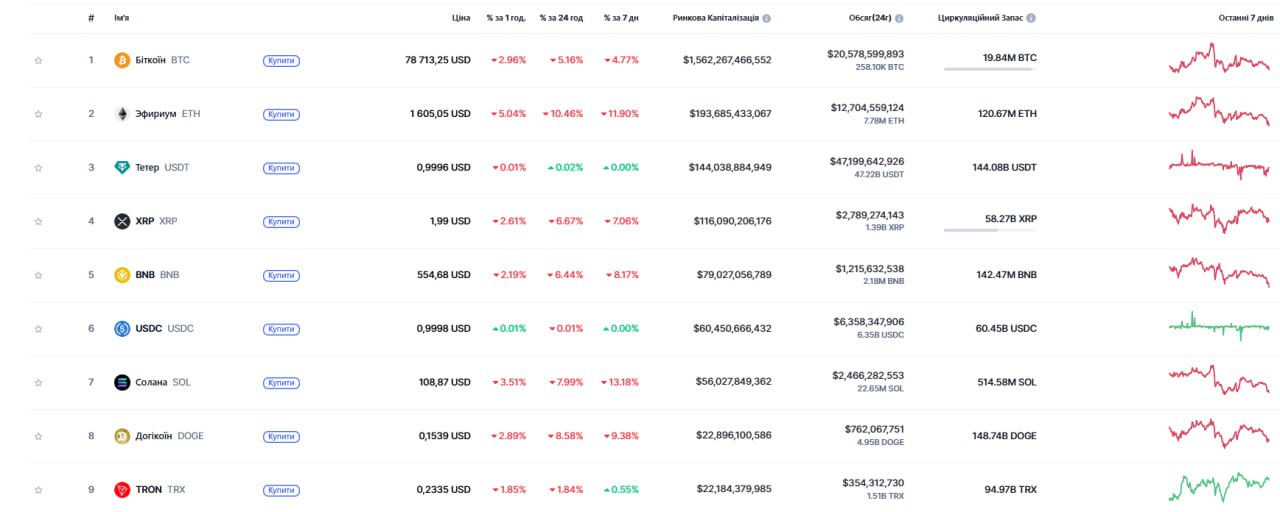This screenshot has height=512, width=1280.
Task: Open the Solana 7-day sparkline chart
Action: point(1219,378)
